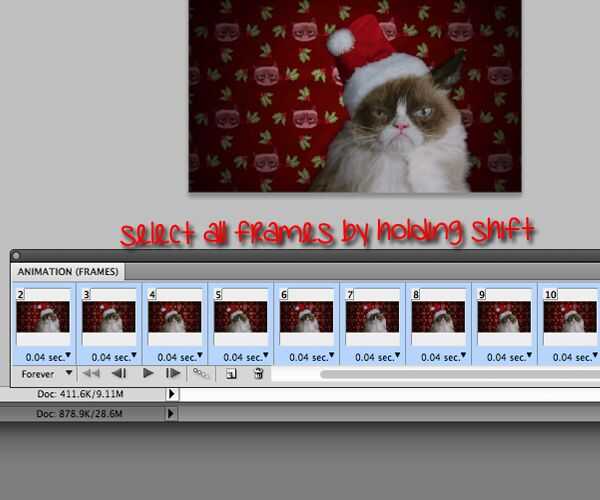Select frame 8 thumbnail
The image size is (600, 500).
(438, 317)
